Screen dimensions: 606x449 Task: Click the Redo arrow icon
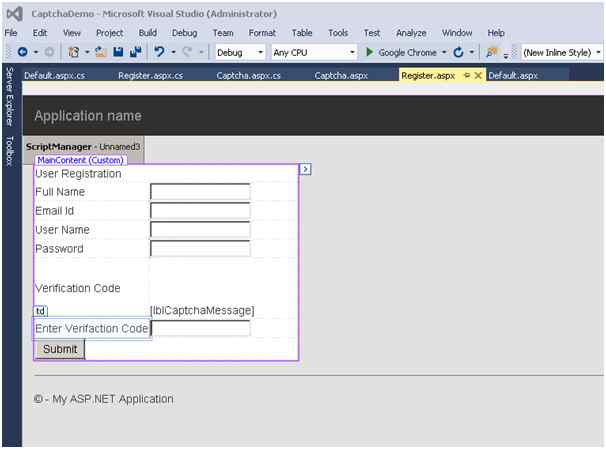click(187, 52)
